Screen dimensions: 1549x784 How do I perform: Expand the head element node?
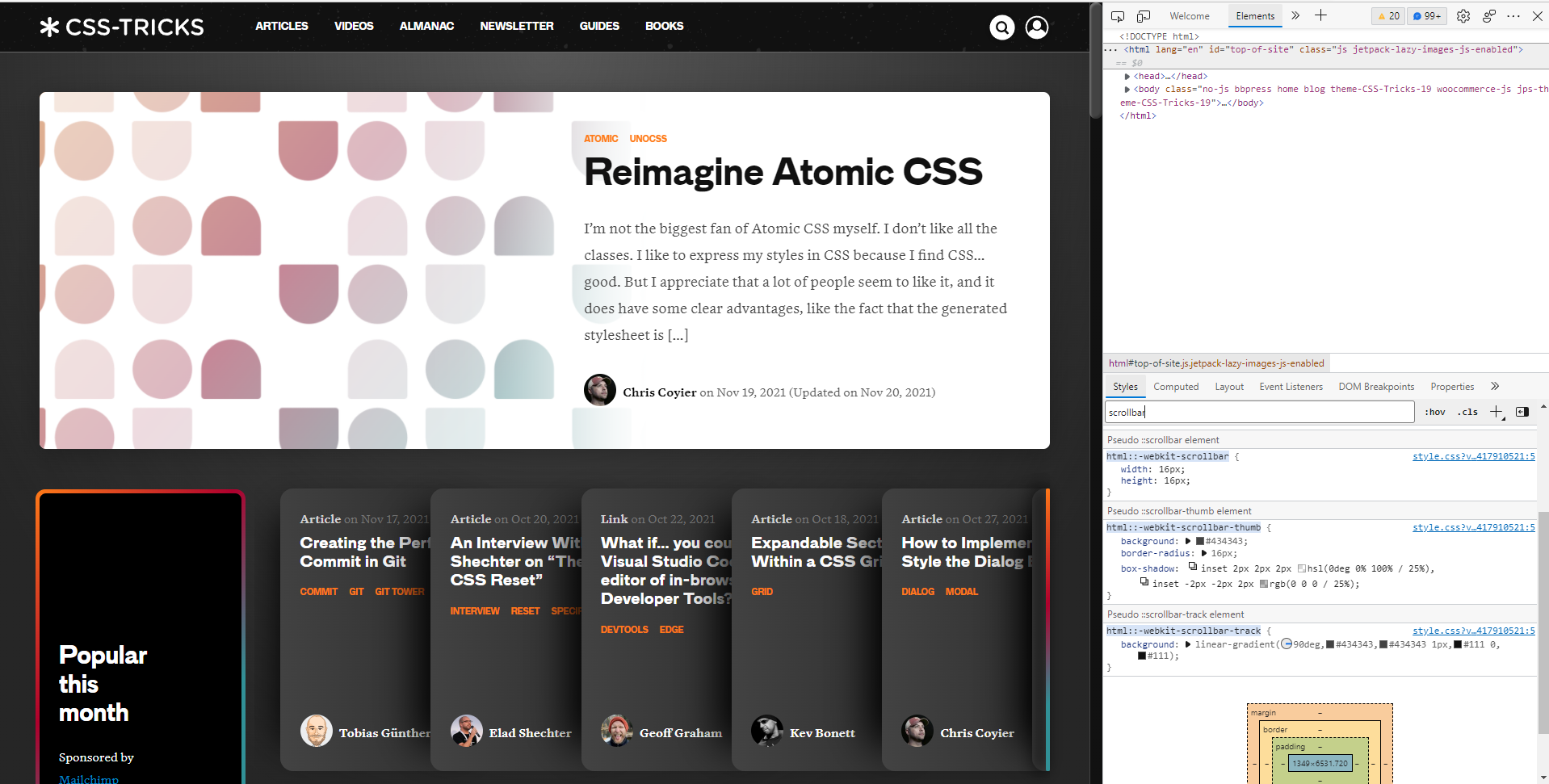point(1128,75)
